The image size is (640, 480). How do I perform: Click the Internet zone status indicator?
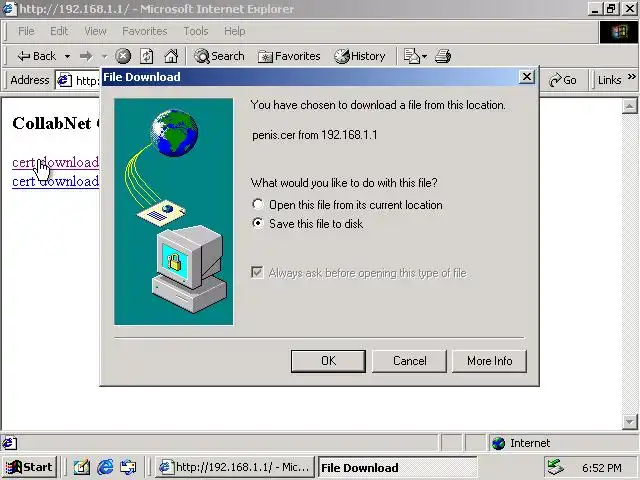pos(562,443)
